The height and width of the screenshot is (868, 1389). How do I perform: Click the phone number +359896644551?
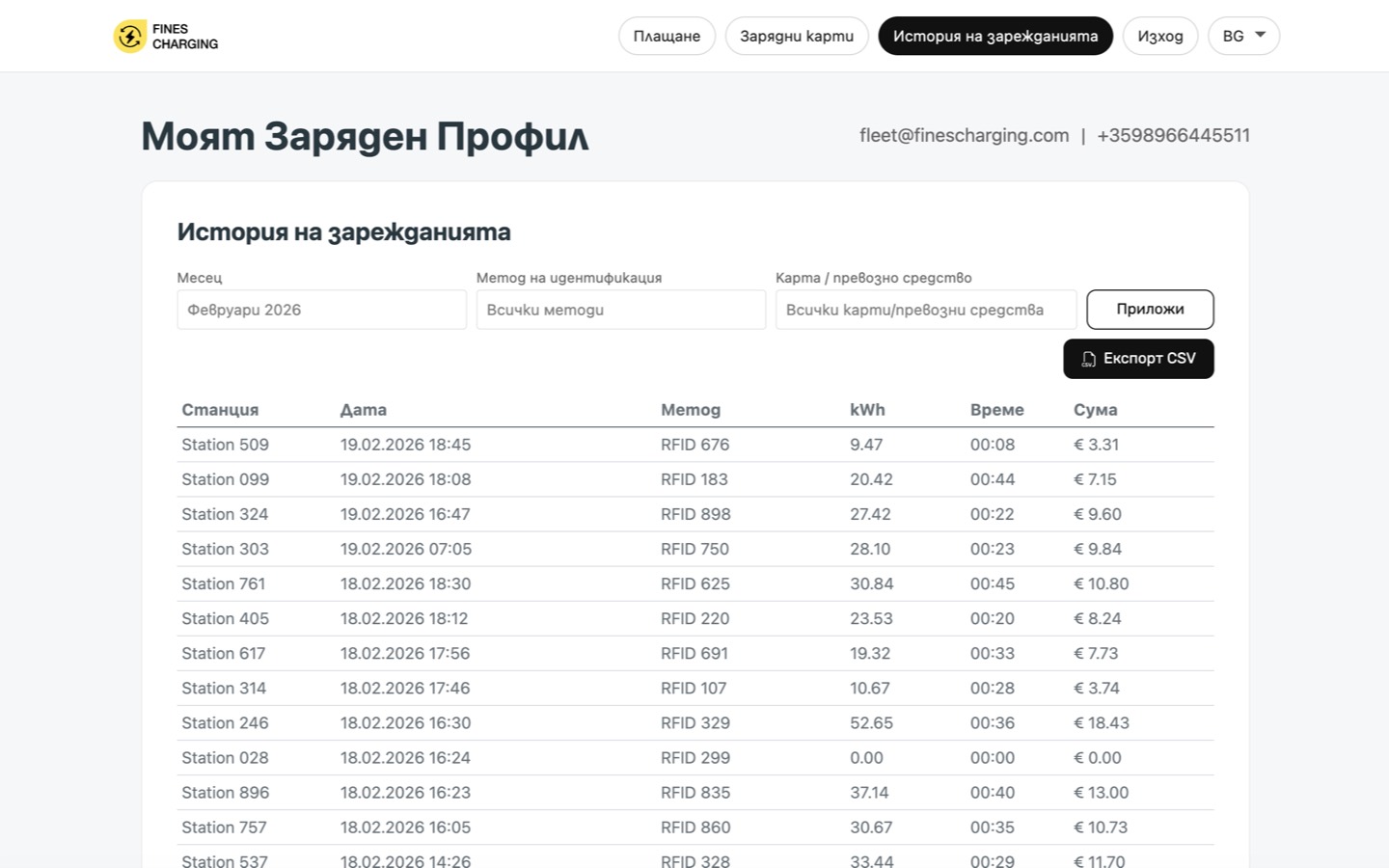[1173, 135]
